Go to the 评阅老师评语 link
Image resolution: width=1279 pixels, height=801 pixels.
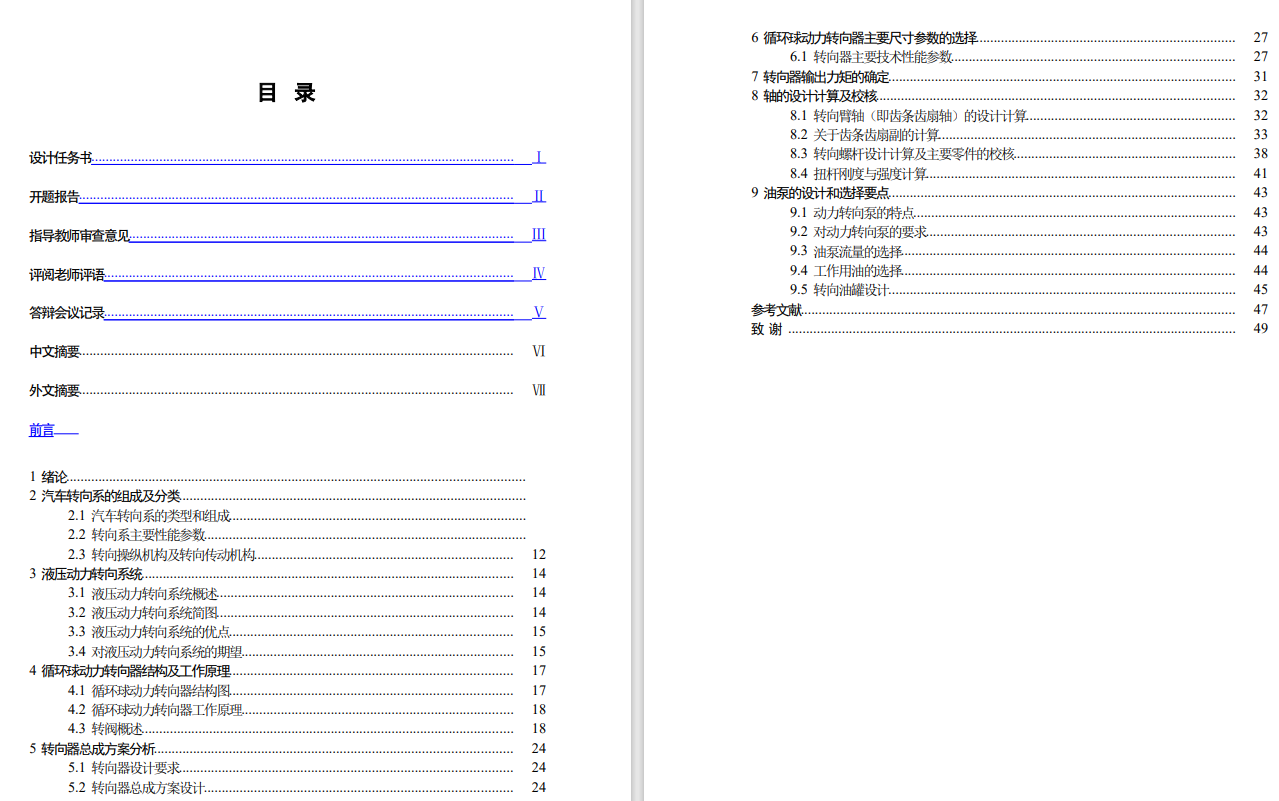point(287,274)
